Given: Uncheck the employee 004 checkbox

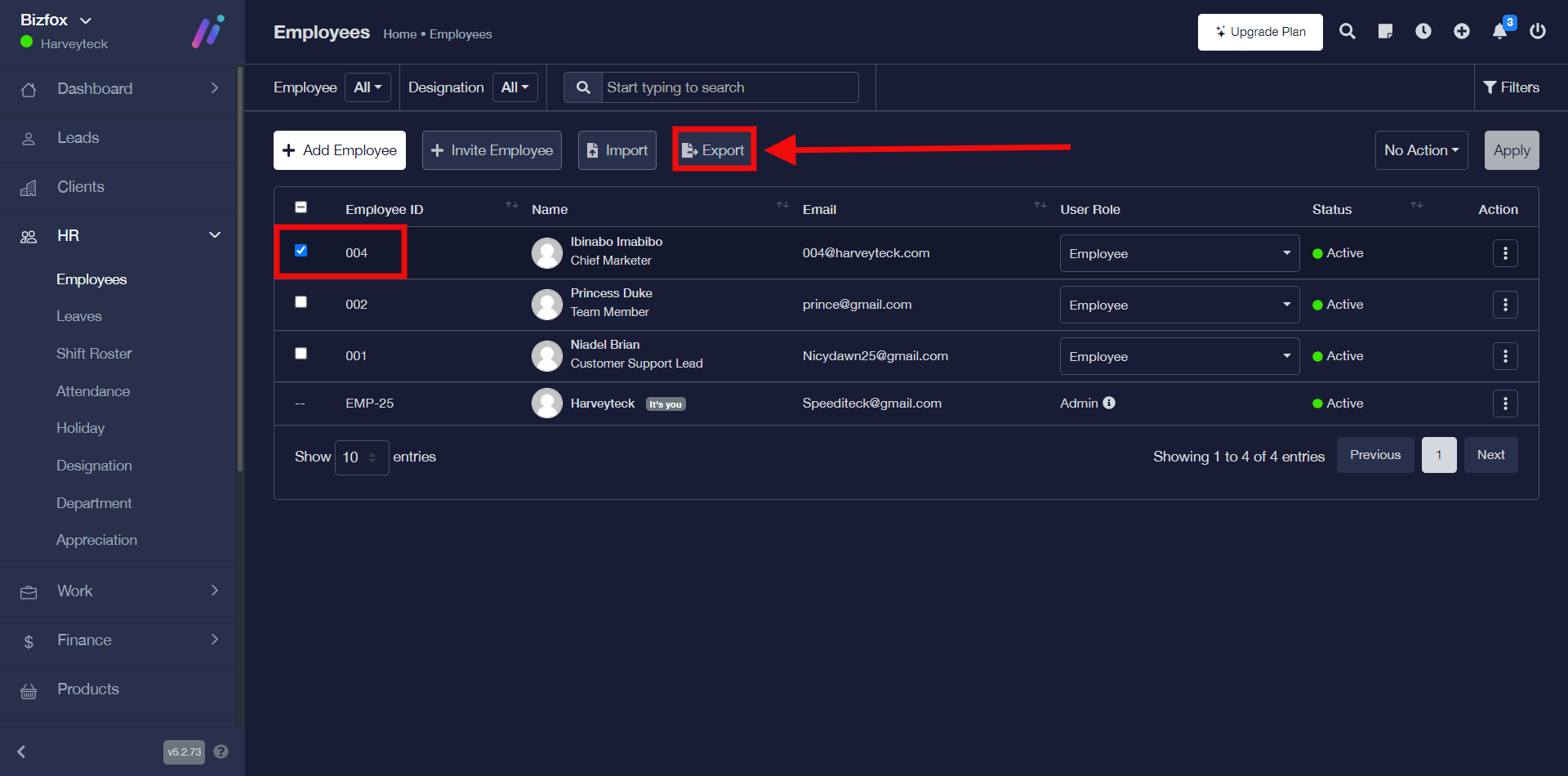Looking at the screenshot, I should click(301, 251).
